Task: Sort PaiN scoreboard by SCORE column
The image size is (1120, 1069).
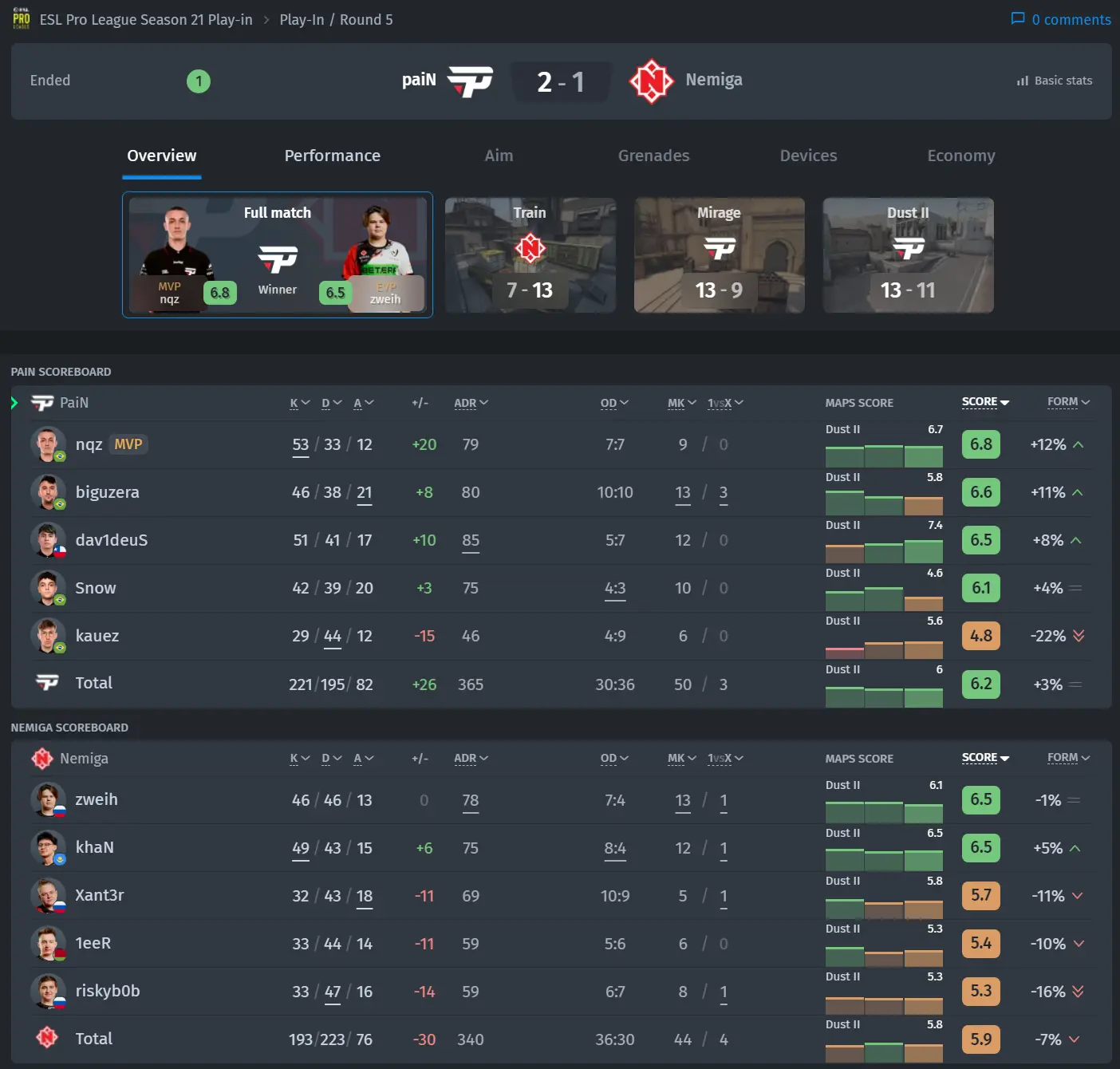Action: point(985,402)
